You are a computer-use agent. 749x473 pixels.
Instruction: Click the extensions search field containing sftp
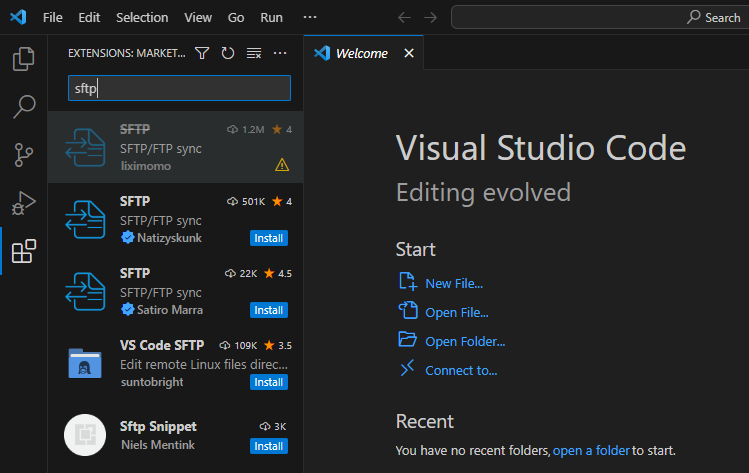(x=178, y=88)
